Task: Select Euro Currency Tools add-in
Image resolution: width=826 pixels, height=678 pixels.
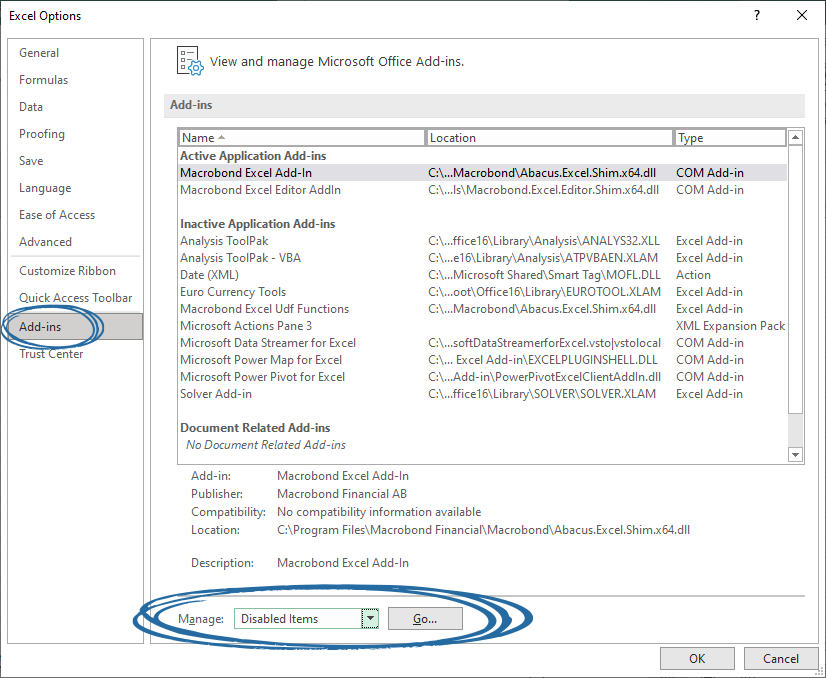Action: tap(483, 292)
